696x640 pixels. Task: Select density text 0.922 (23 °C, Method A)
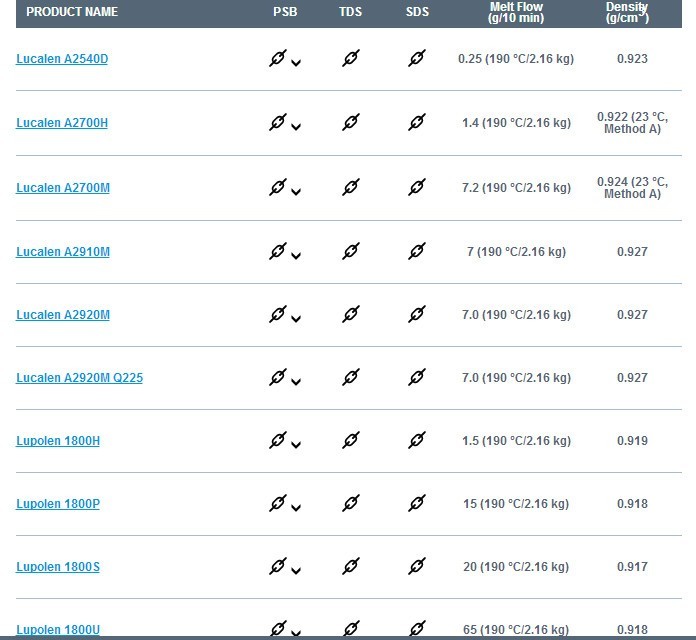[x=633, y=123]
